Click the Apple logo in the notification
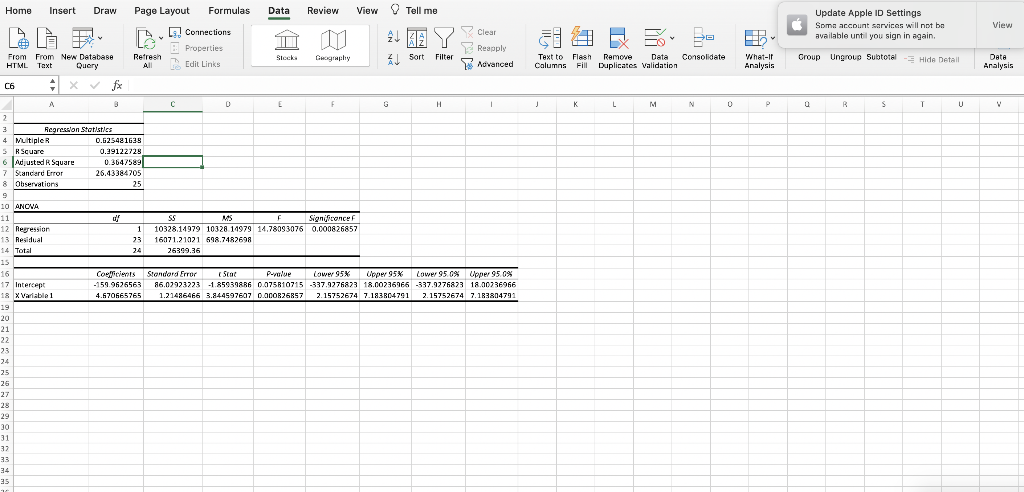The width and height of the screenshot is (1024, 492). [797, 25]
